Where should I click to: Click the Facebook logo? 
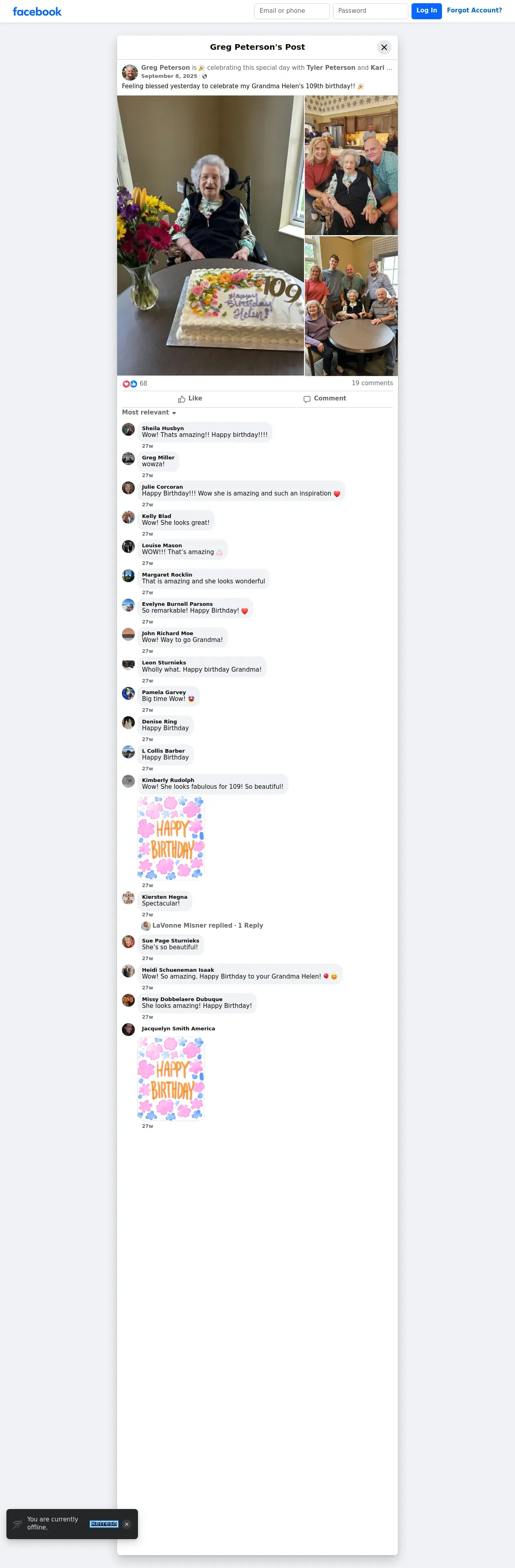point(37,12)
